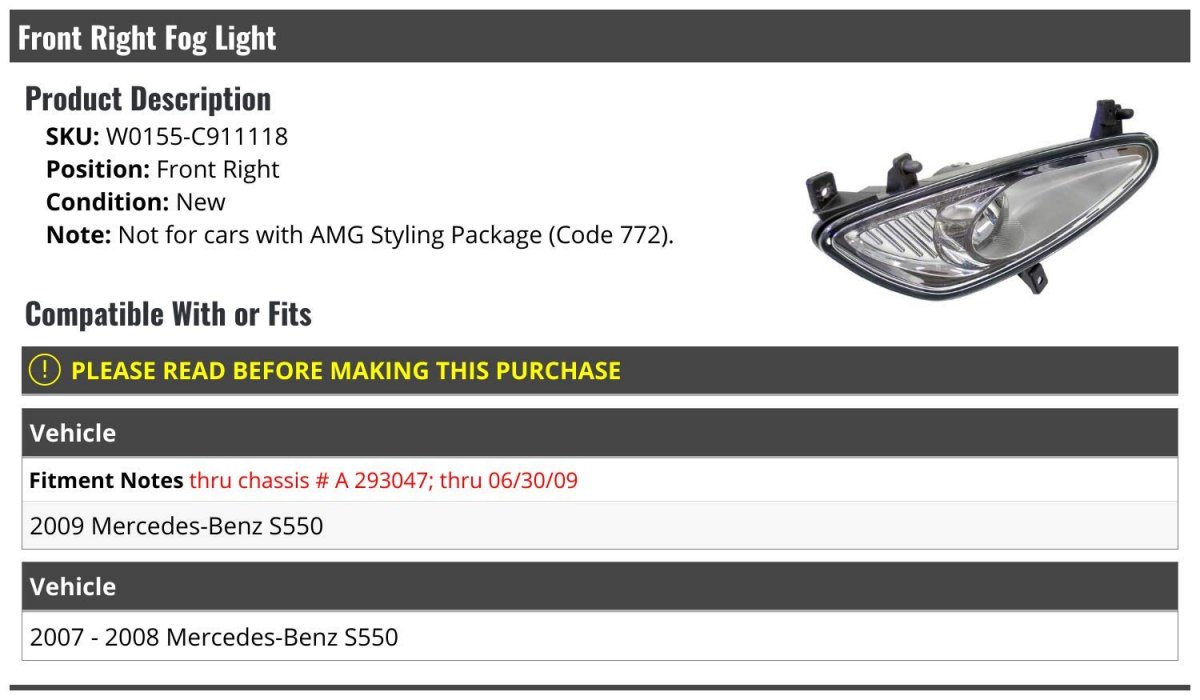This screenshot has height=700, width=1200.
Task: Click the Position value Front Right
Action: point(218,169)
